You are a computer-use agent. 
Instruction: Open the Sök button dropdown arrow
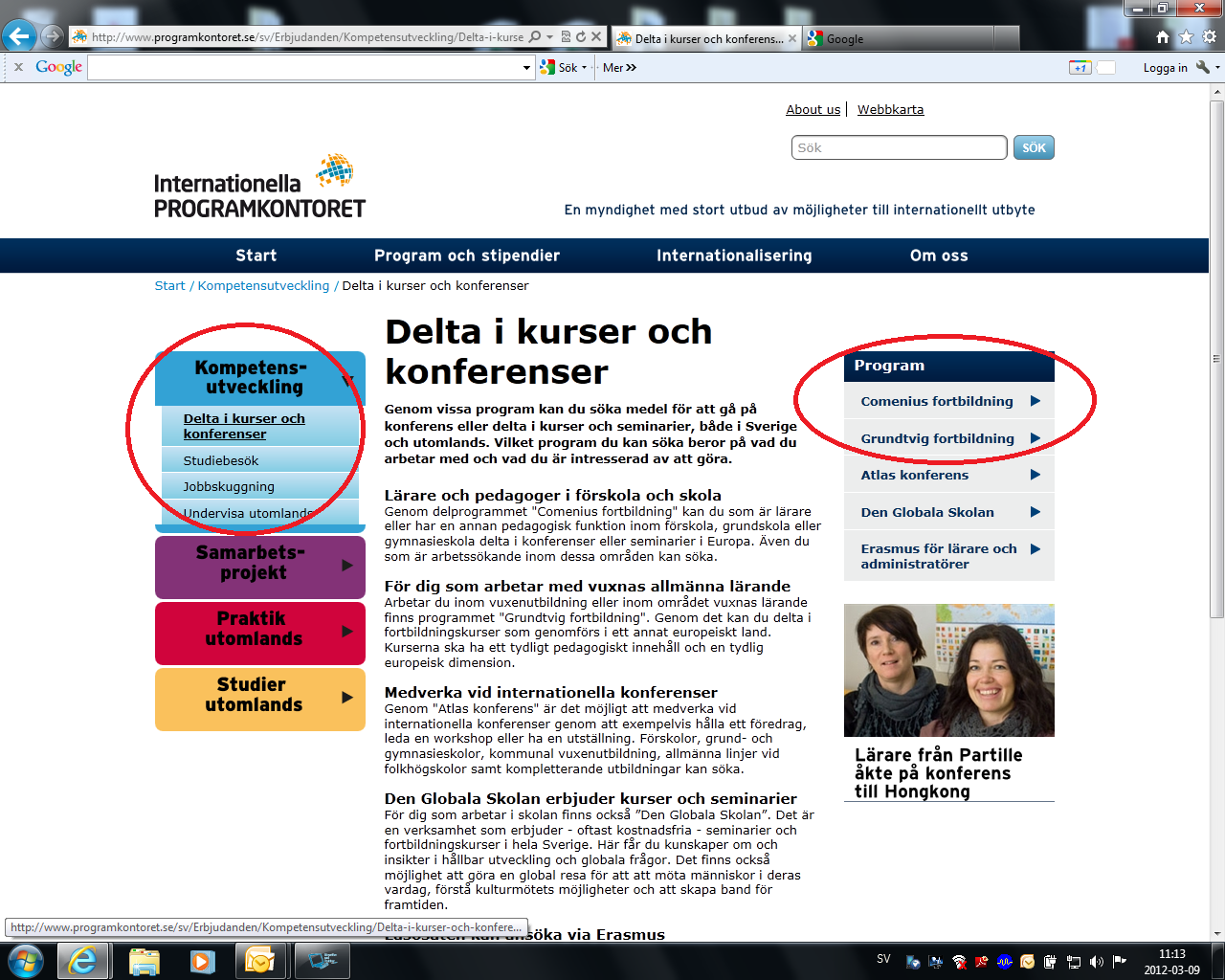pyautogui.click(x=584, y=68)
